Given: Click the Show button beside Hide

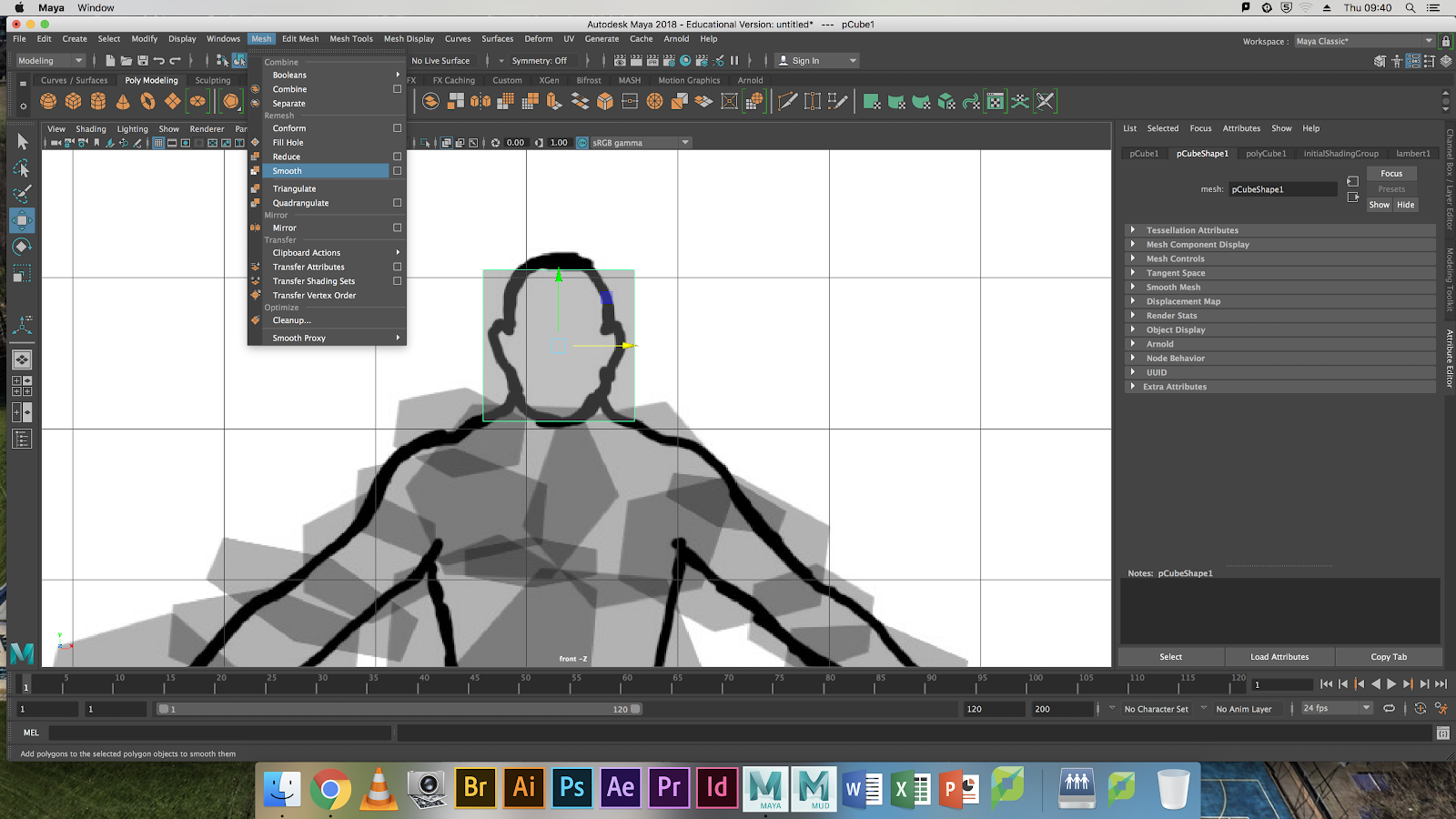Looking at the screenshot, I should point(1380,205).
